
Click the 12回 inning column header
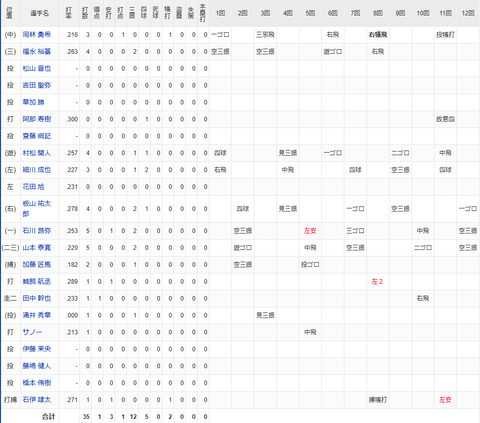tap(468, 13)
